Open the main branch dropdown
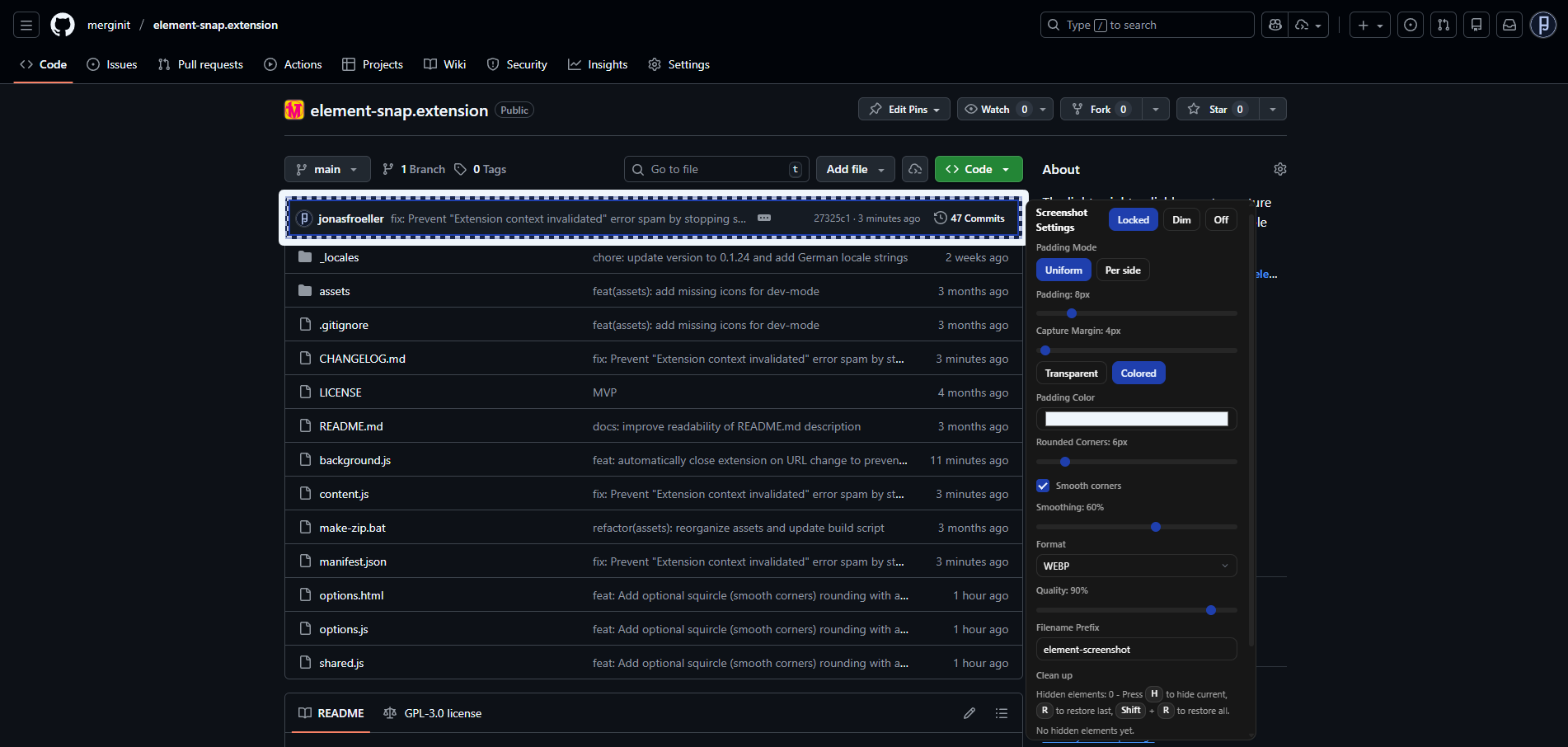This screenshot has width=1568, height=747. click(x=326, y=168)
